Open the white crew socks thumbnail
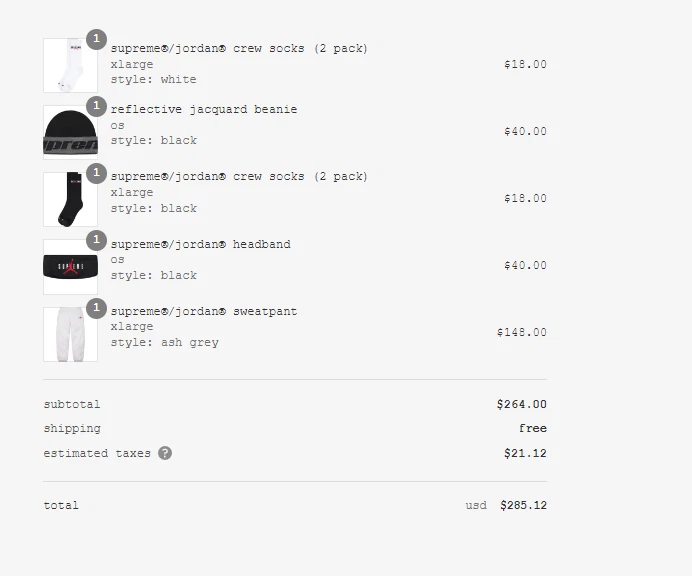Screen dimensions: 692x576 tap(70, 65)
